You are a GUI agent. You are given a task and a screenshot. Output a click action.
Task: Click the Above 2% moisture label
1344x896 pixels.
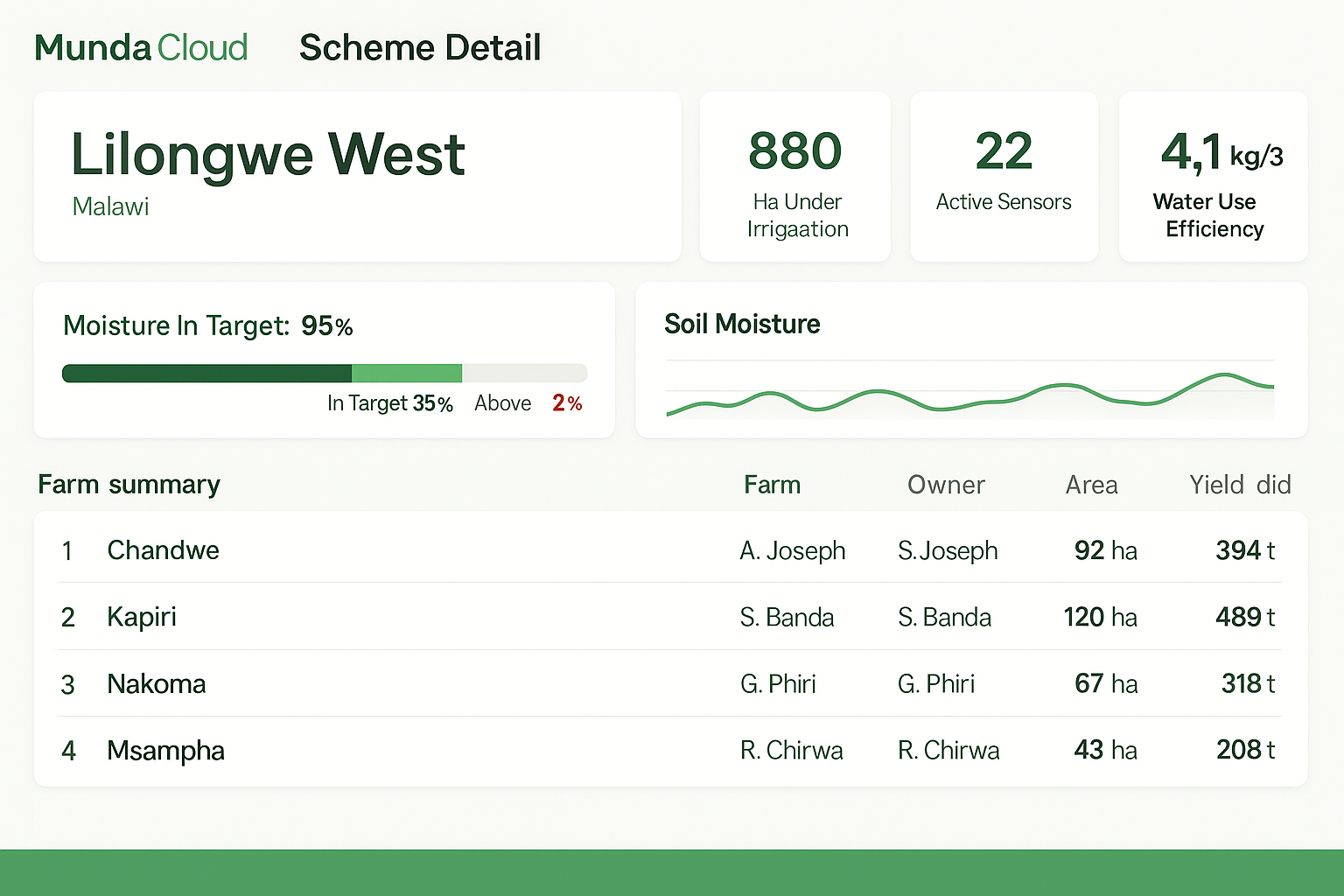point(528,403)
